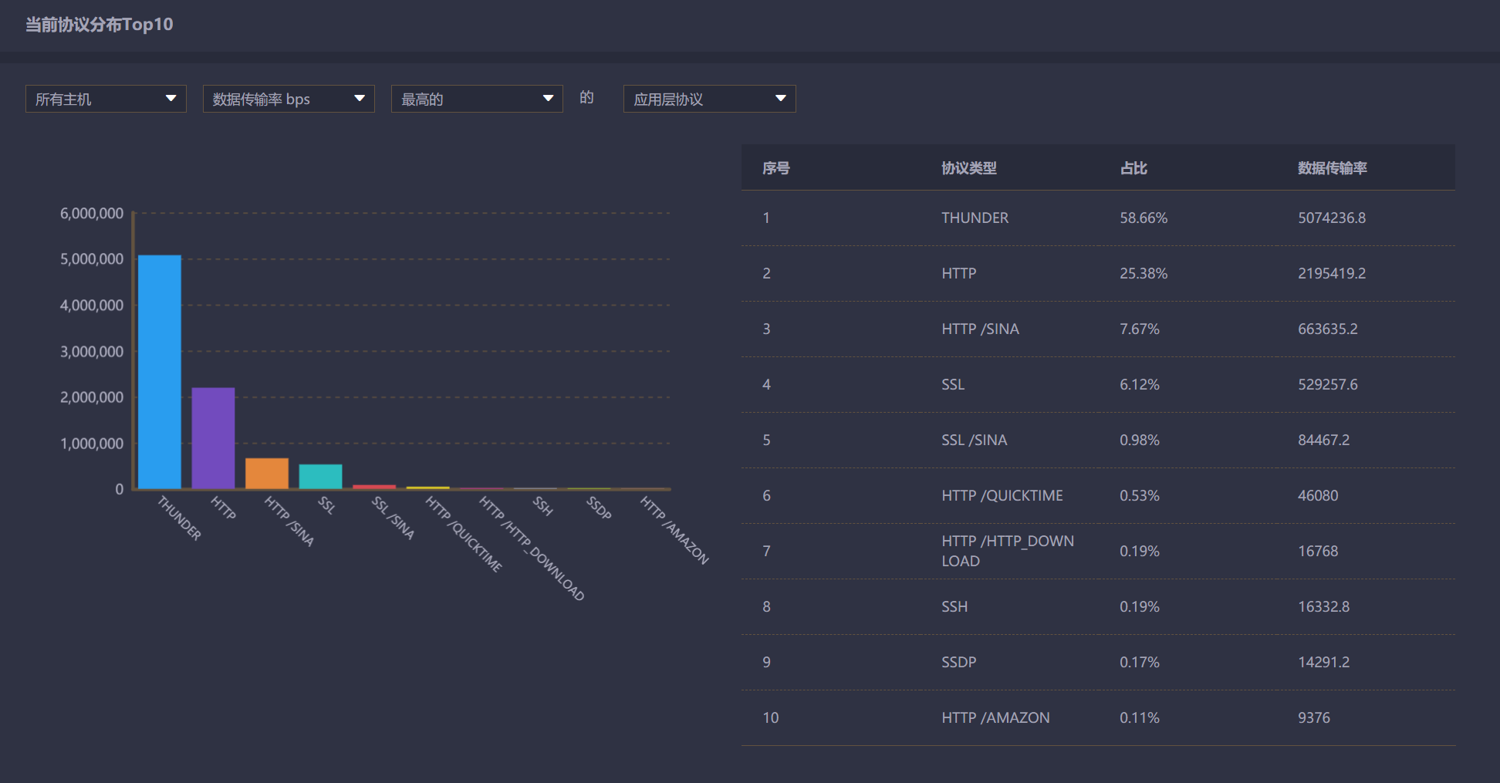1500x783 pixels.
Task: Select THUNDER protocol cell in table
Action: pyautogui.click(x=975, y=218)
